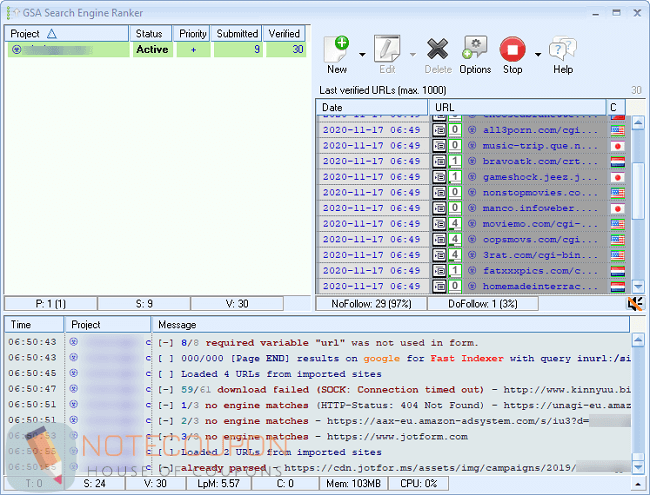
Task: Select the music-trip.que.n... URL row
Action: pos(473,146)
